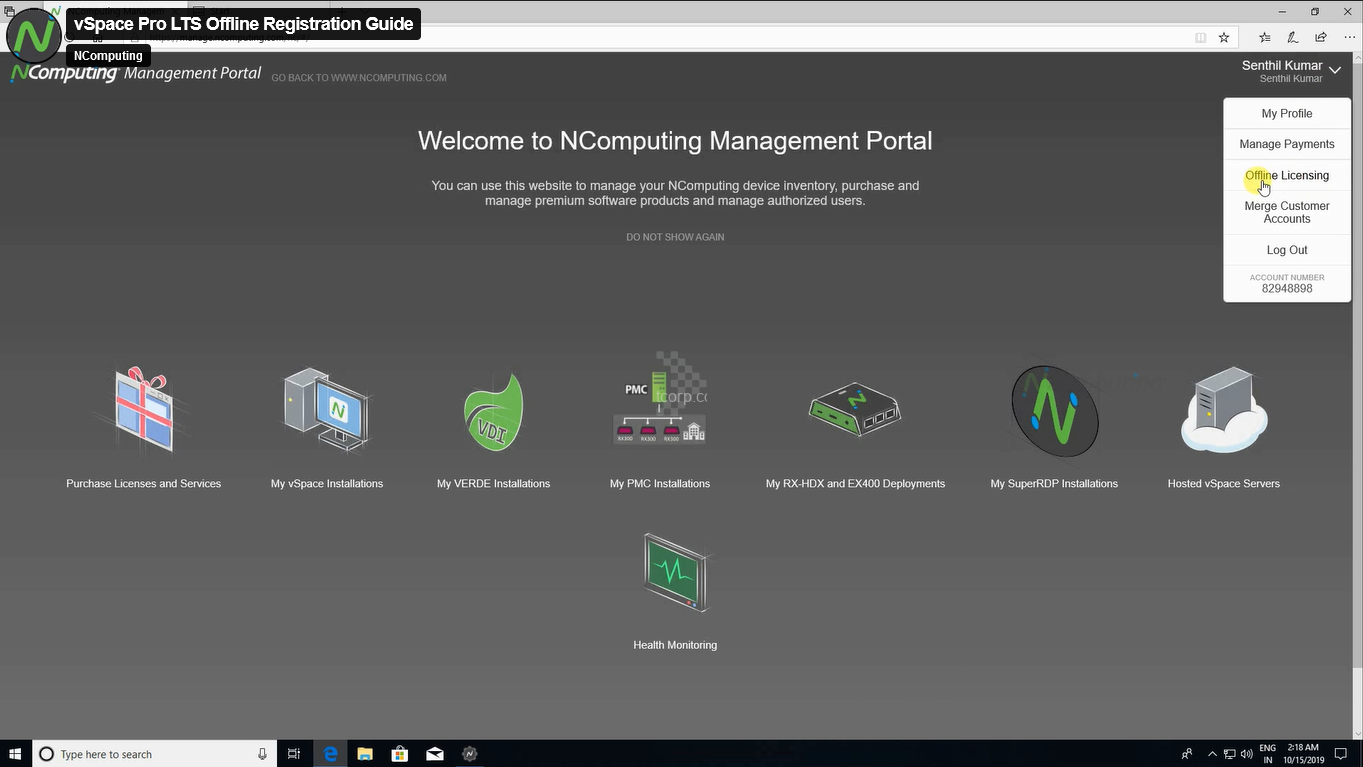Open My PMC Installations icon
The image size is (1363, 767).
[659, 400]
